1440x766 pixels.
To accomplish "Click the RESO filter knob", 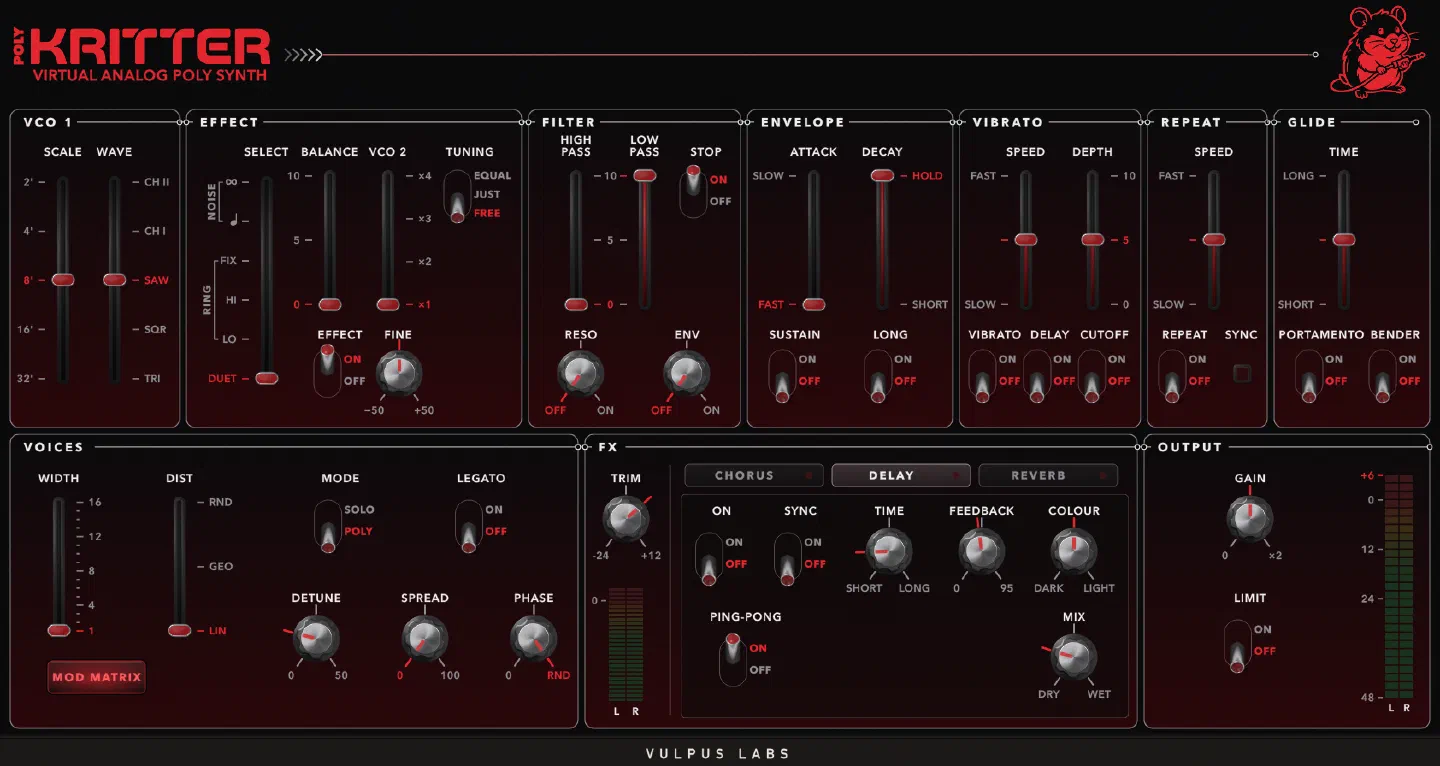I will [x=580, y=374].
